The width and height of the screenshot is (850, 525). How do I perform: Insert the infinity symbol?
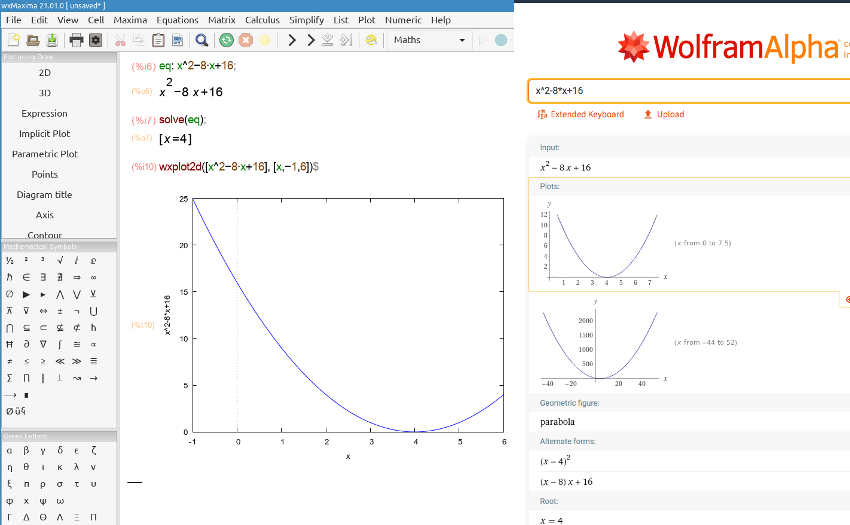[x=93, y=277]
